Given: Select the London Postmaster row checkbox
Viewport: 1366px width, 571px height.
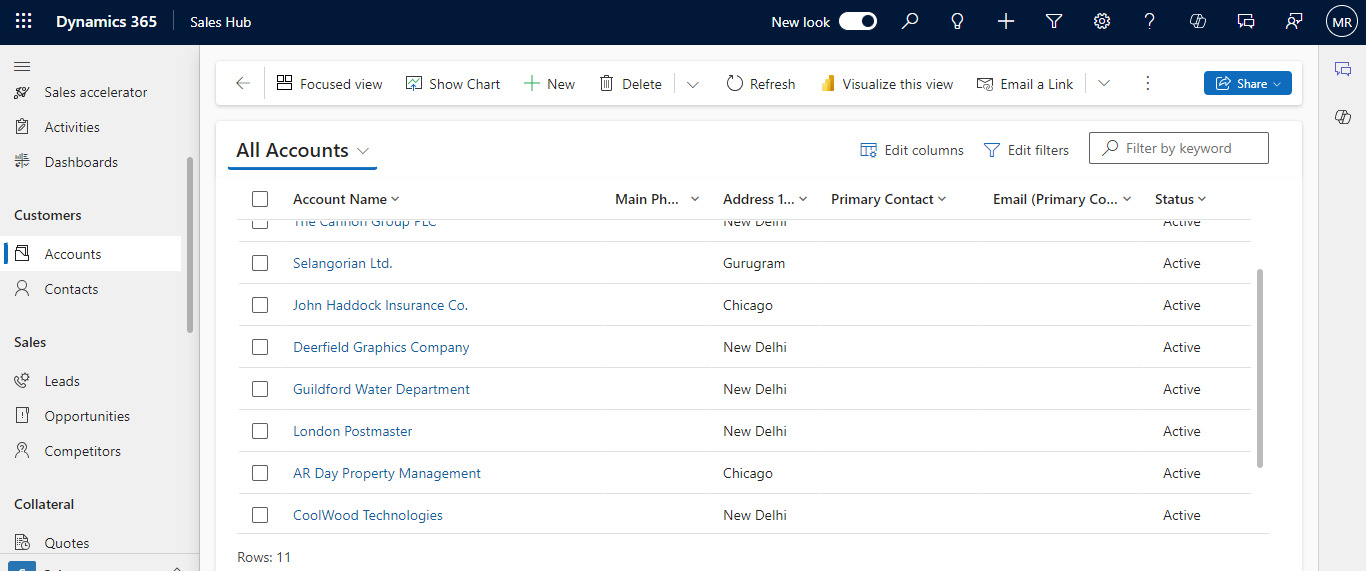Looking at the screenshot, I should [x=260, y=432].
